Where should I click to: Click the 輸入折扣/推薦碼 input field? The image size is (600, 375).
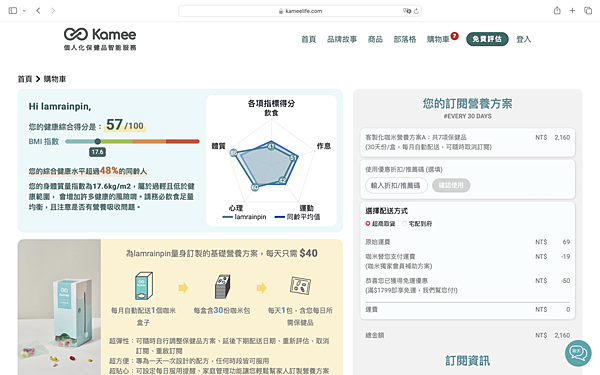[x=396, y=186]
